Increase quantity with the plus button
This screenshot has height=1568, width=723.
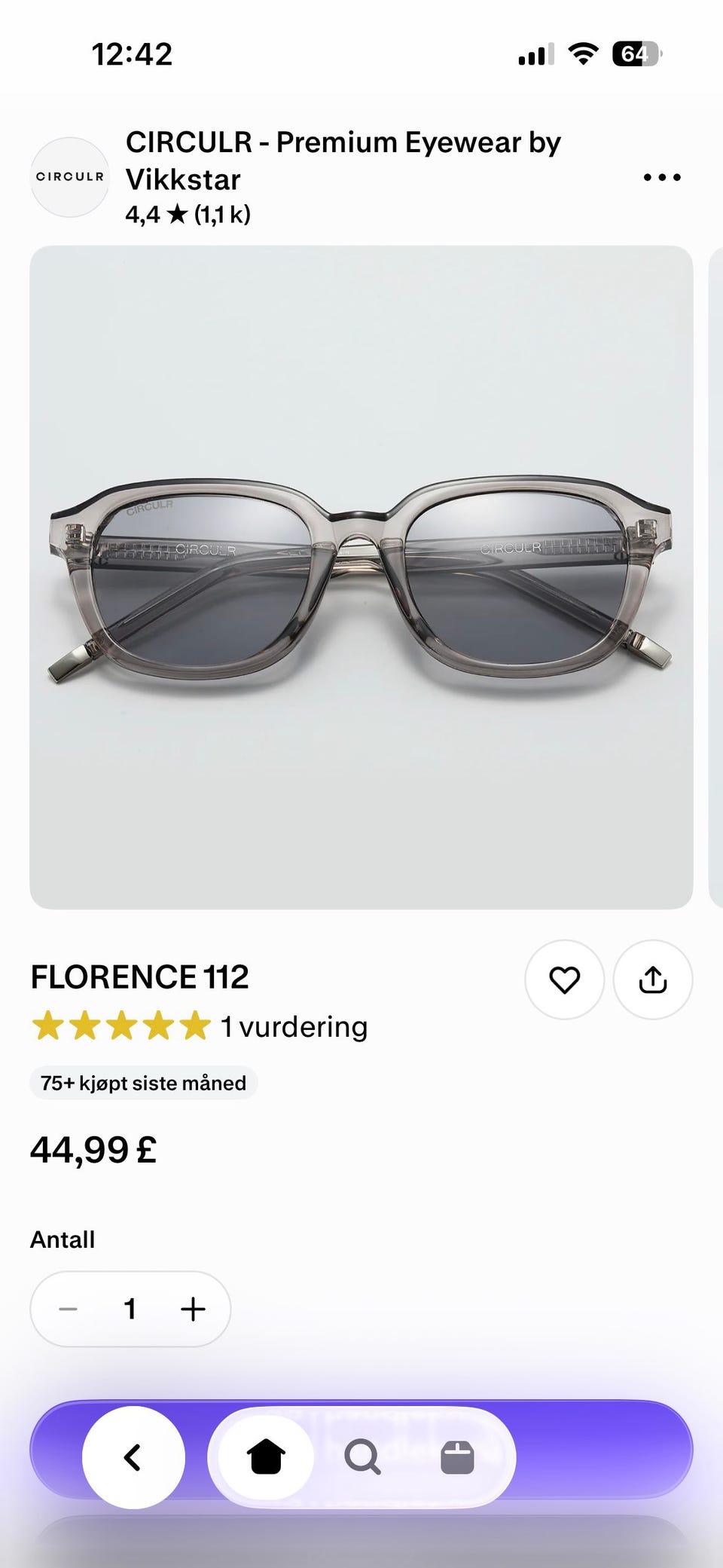click(x=193, y=1309)
